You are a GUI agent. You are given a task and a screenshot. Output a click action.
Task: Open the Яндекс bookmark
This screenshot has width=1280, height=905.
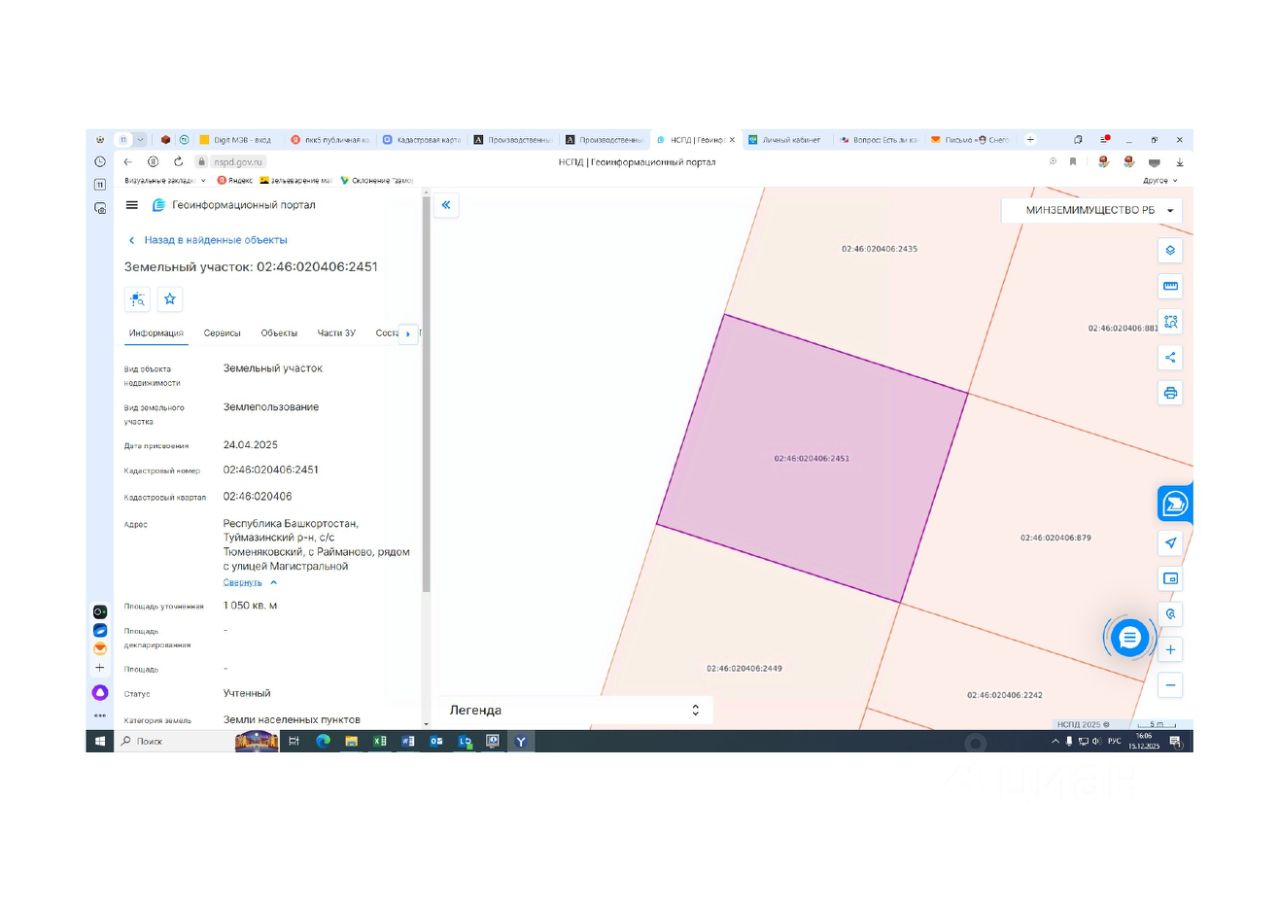235,180
